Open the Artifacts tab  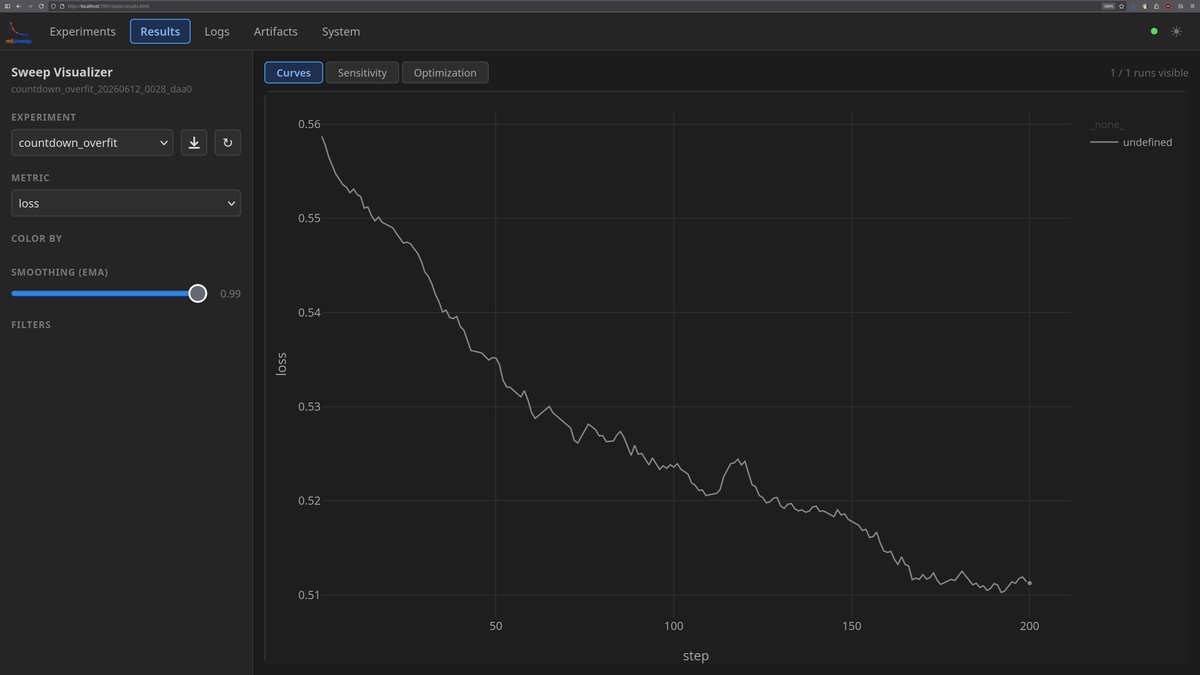pos(276,31)
